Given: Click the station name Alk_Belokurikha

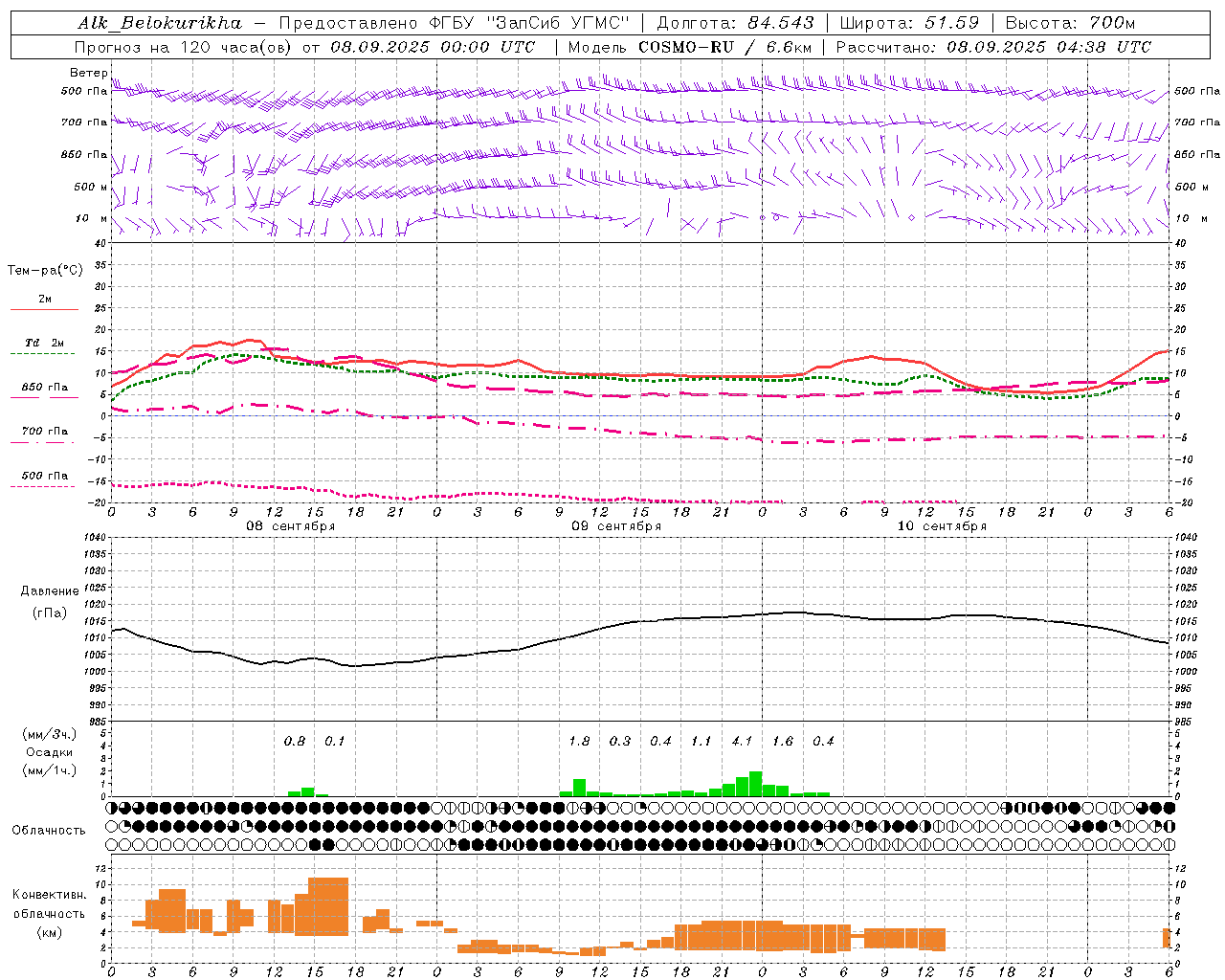Looking at the screenshot, I should 160,23.
